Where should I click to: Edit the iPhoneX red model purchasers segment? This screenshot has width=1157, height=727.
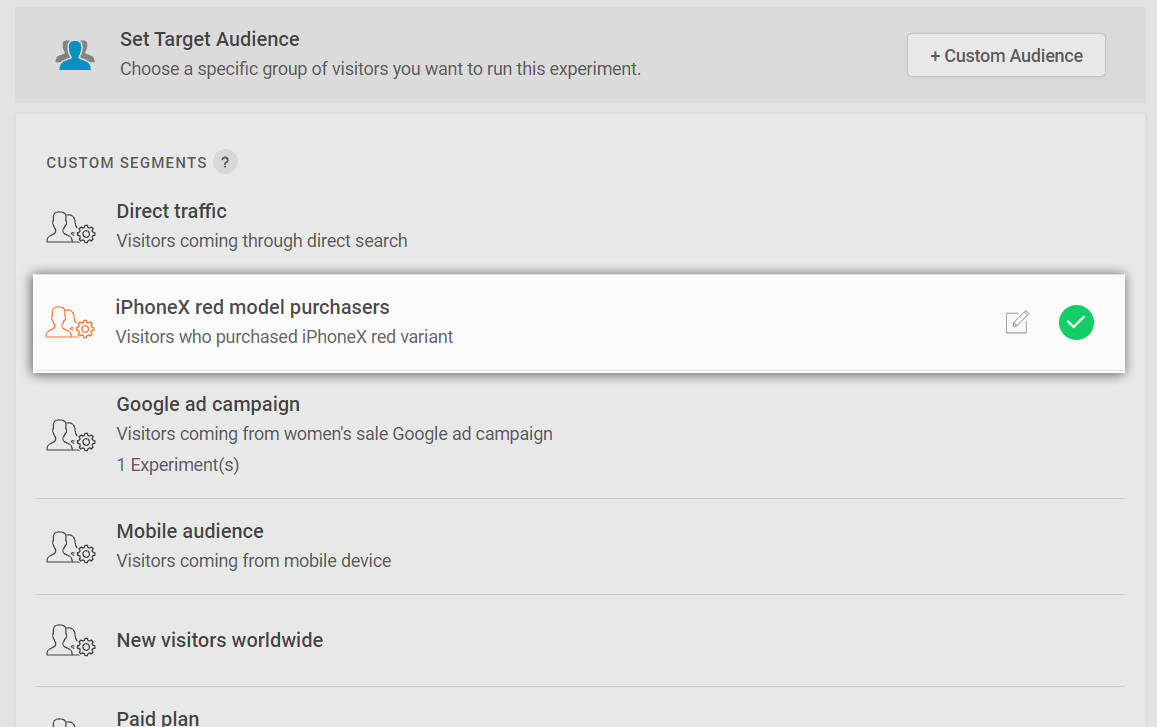1016,322
